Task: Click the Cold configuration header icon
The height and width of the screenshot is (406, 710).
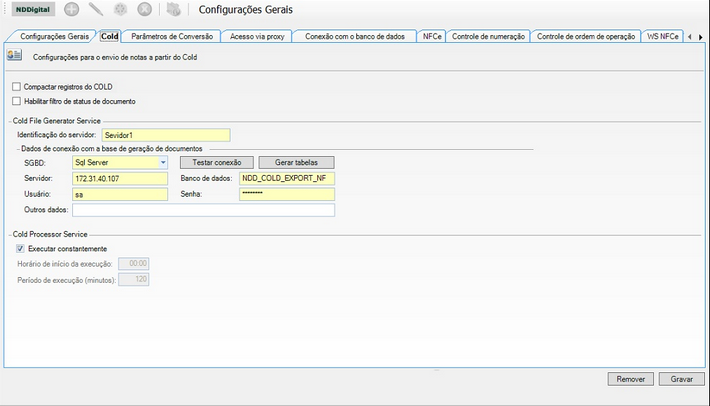Action: 14,58
